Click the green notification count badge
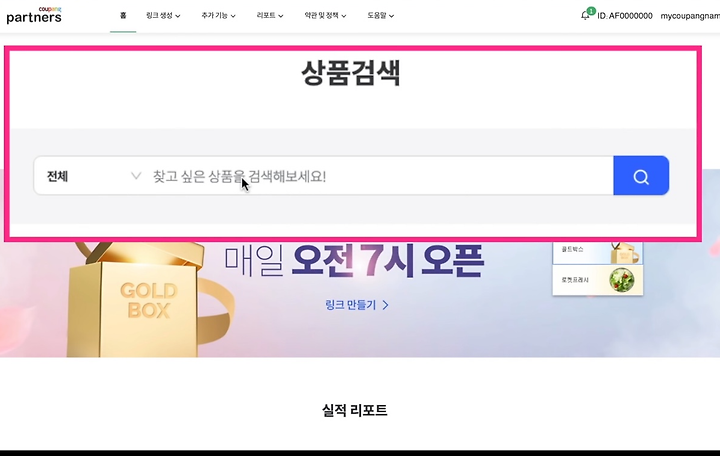The image size is (720, 456). point(591,11)
